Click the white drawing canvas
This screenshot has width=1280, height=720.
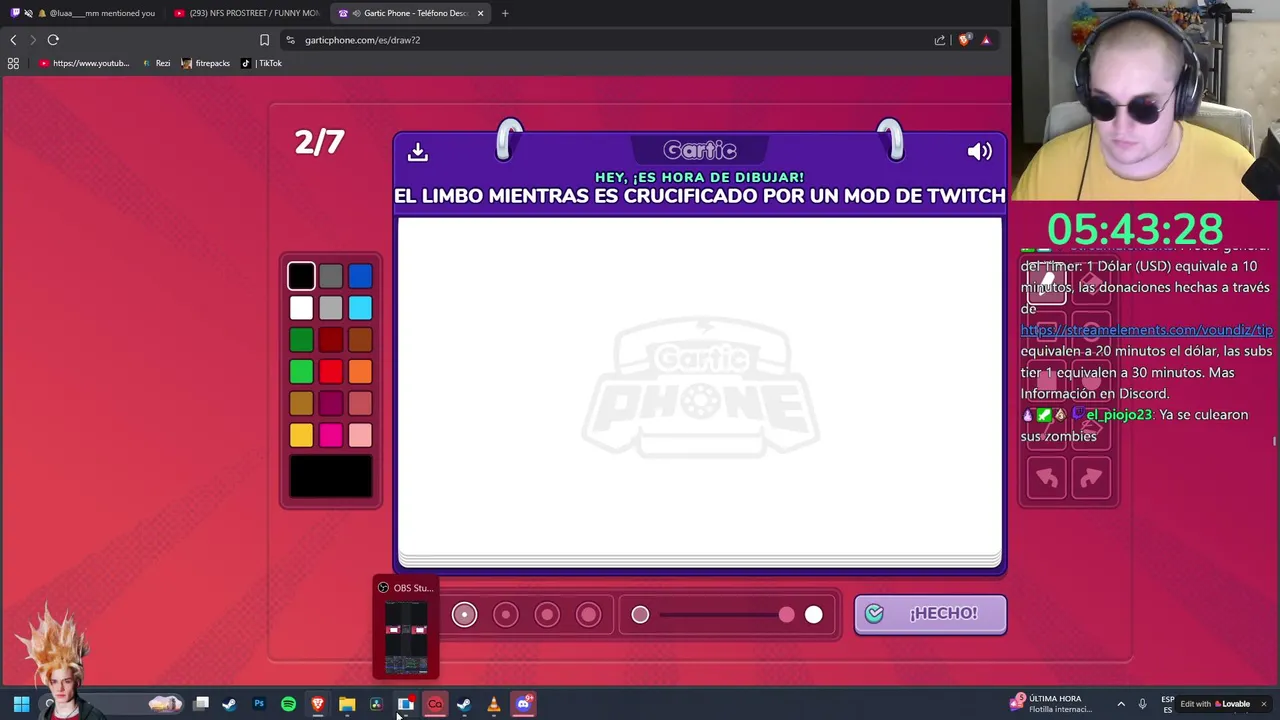[x=700, y=385]
